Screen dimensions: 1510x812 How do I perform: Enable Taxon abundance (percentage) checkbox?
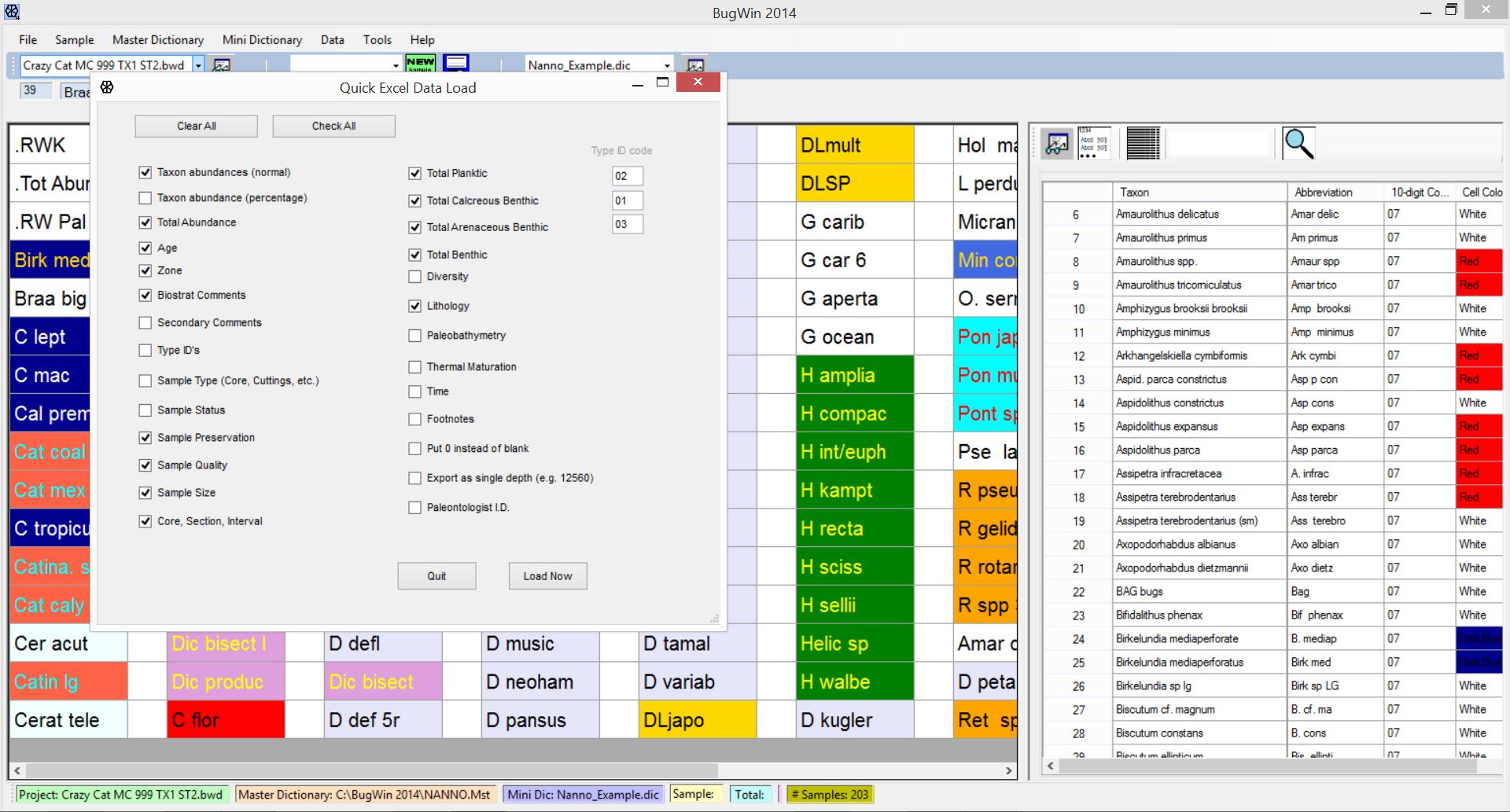click(145, 198)
